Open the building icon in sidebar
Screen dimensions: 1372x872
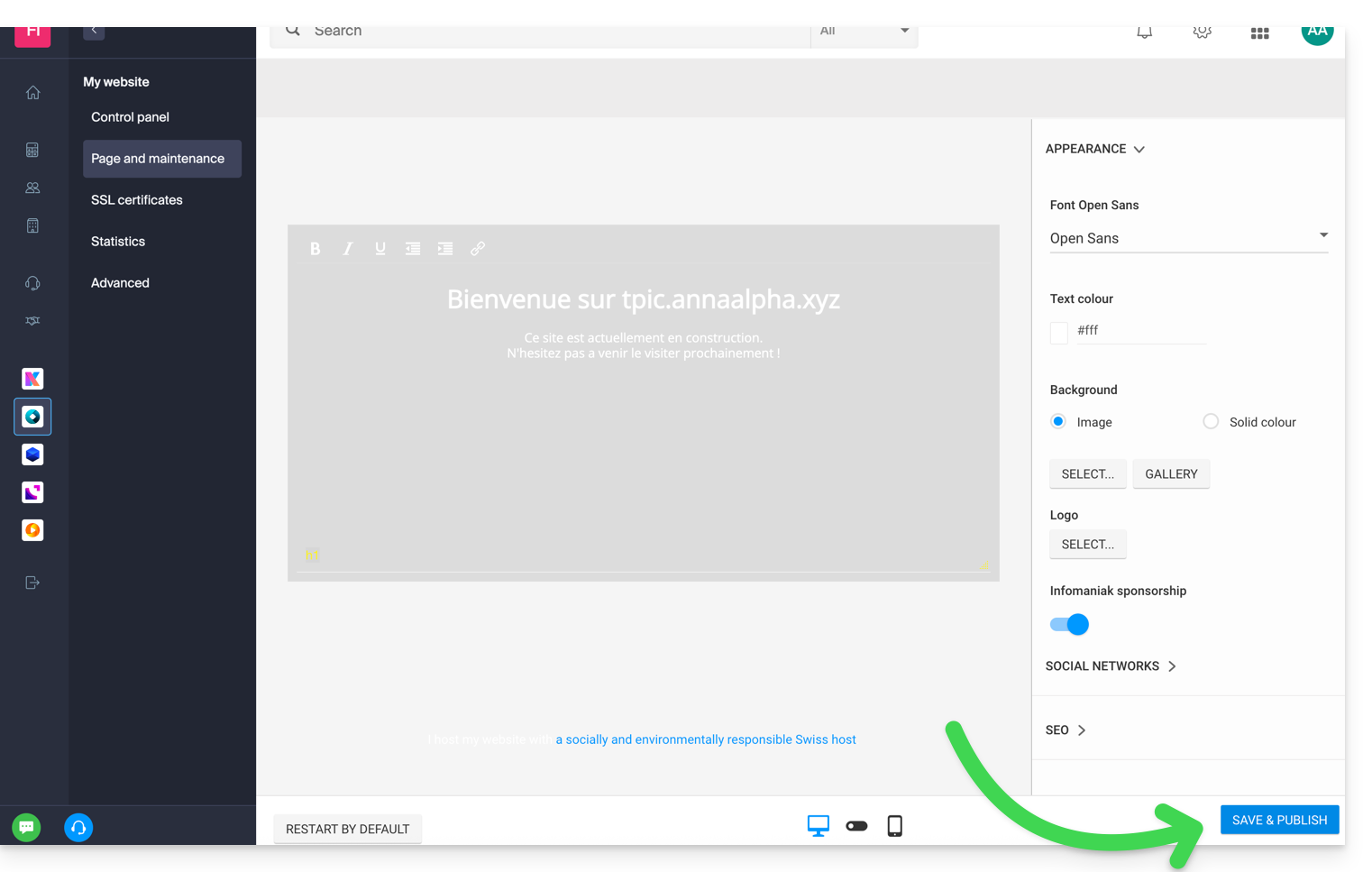pyautogui.click(x=32, y=225)
